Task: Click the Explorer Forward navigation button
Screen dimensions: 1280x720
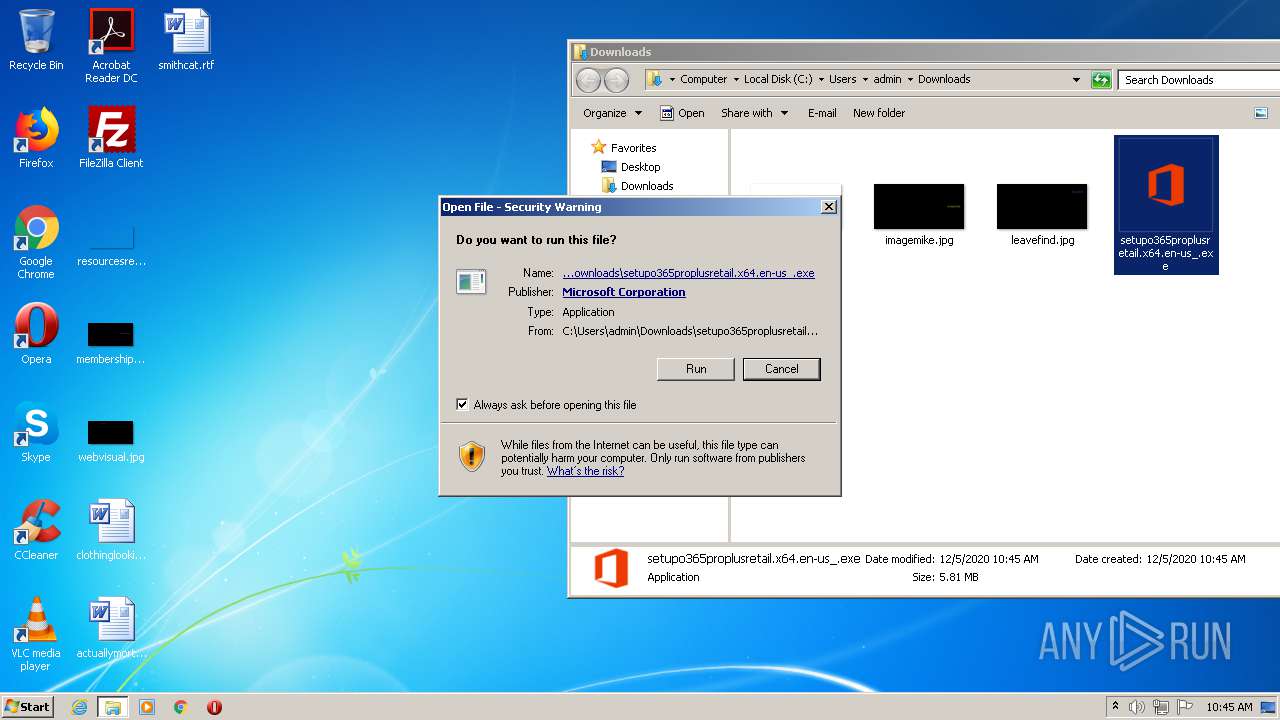Action: click(617, 80)
